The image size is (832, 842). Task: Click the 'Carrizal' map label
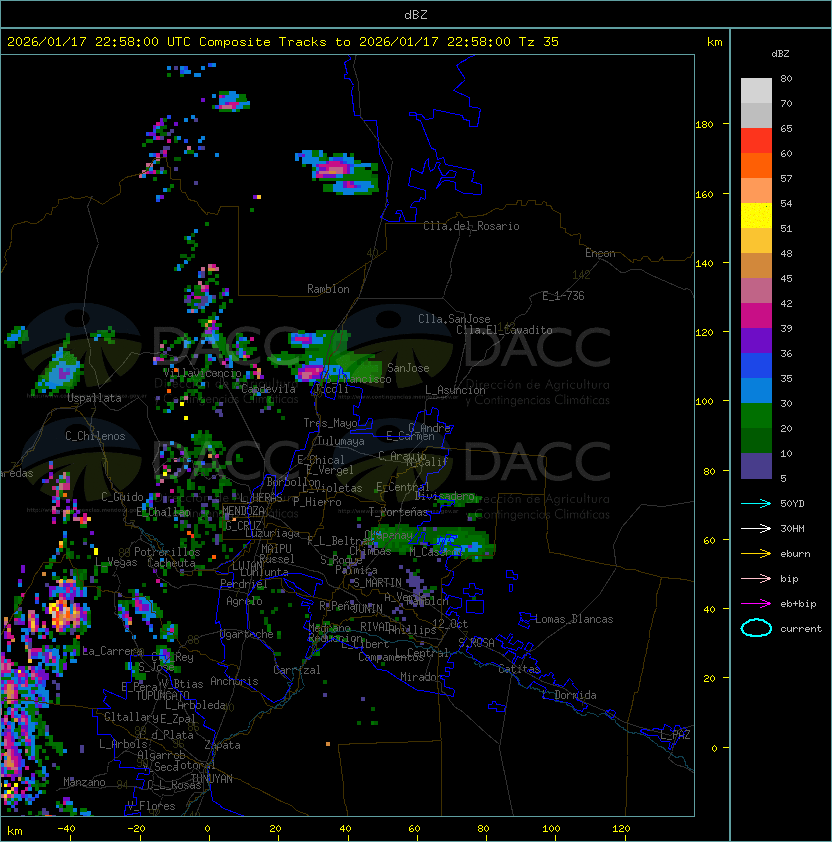point(297,670)
